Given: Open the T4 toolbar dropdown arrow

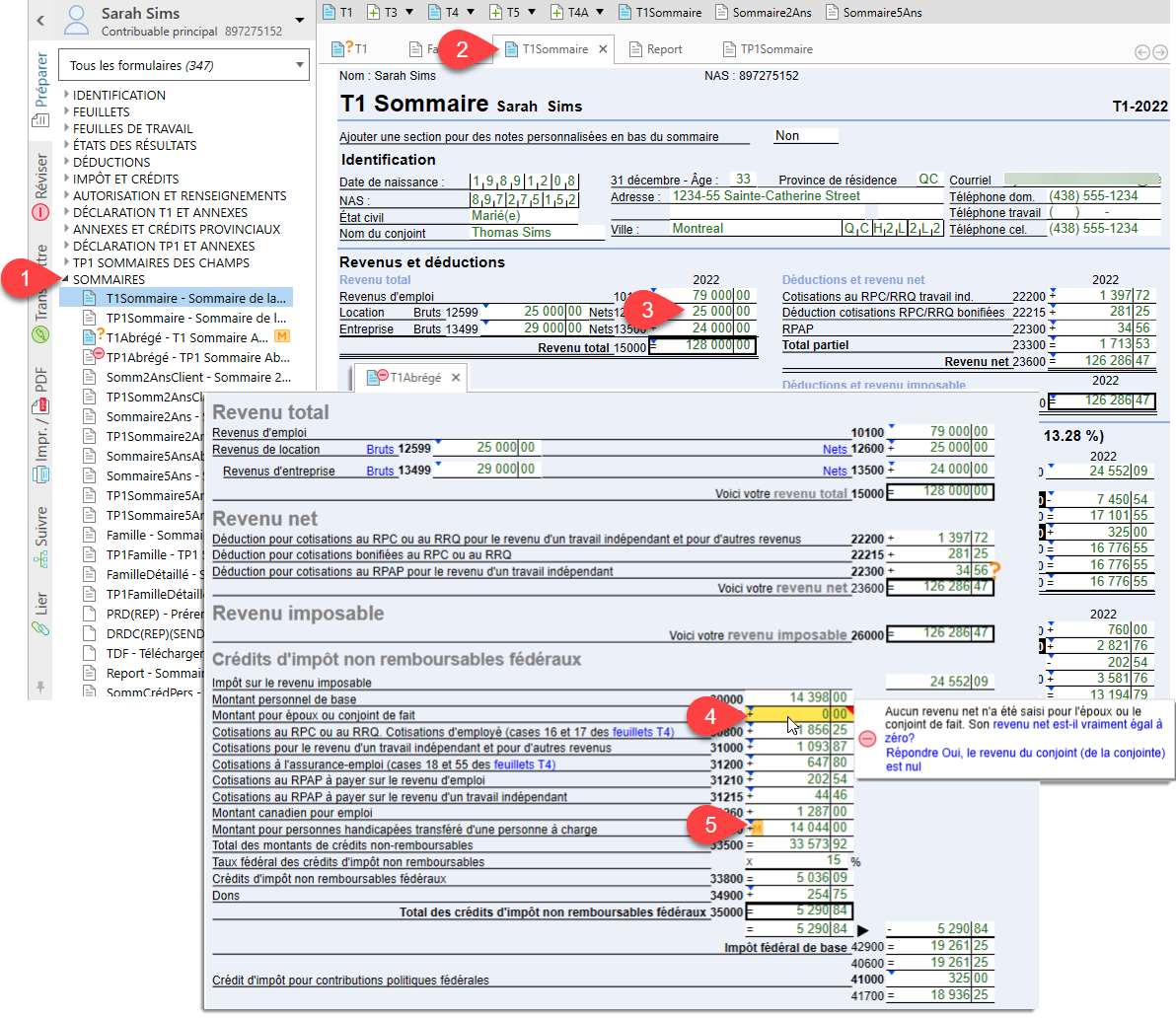Looking at the screenshot, I should click(471, 12).
